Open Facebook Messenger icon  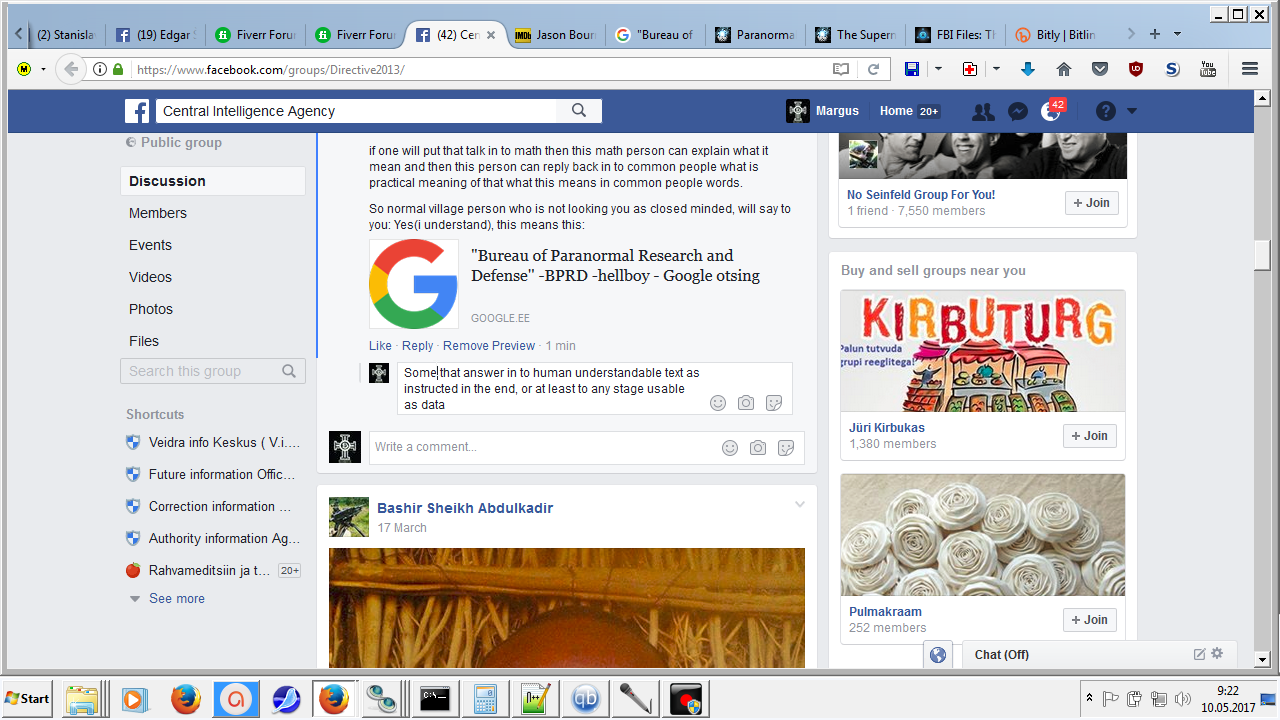(1018, 112)
